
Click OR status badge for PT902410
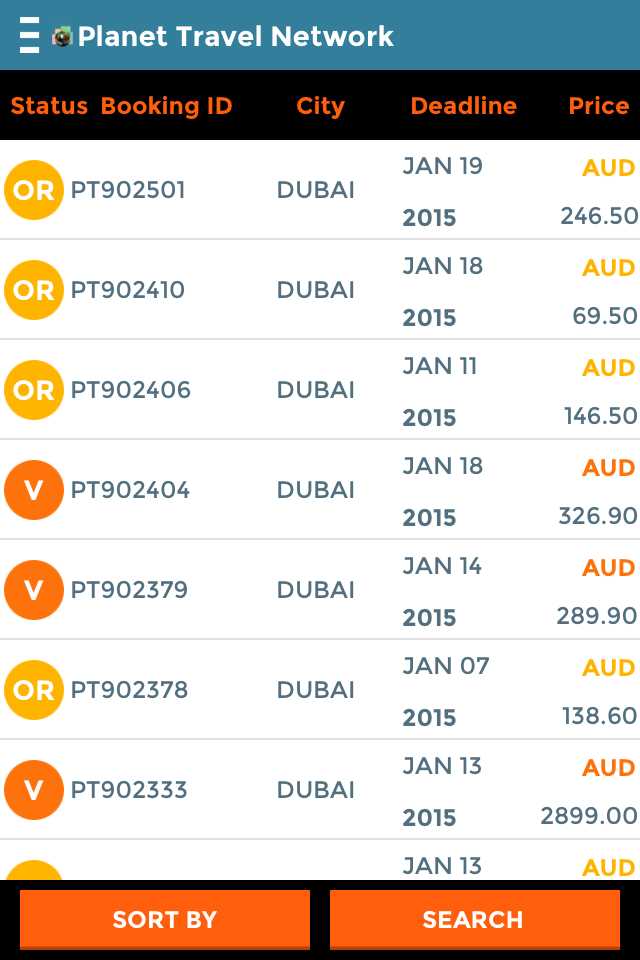pyautogui.click(x=34, y=290)
